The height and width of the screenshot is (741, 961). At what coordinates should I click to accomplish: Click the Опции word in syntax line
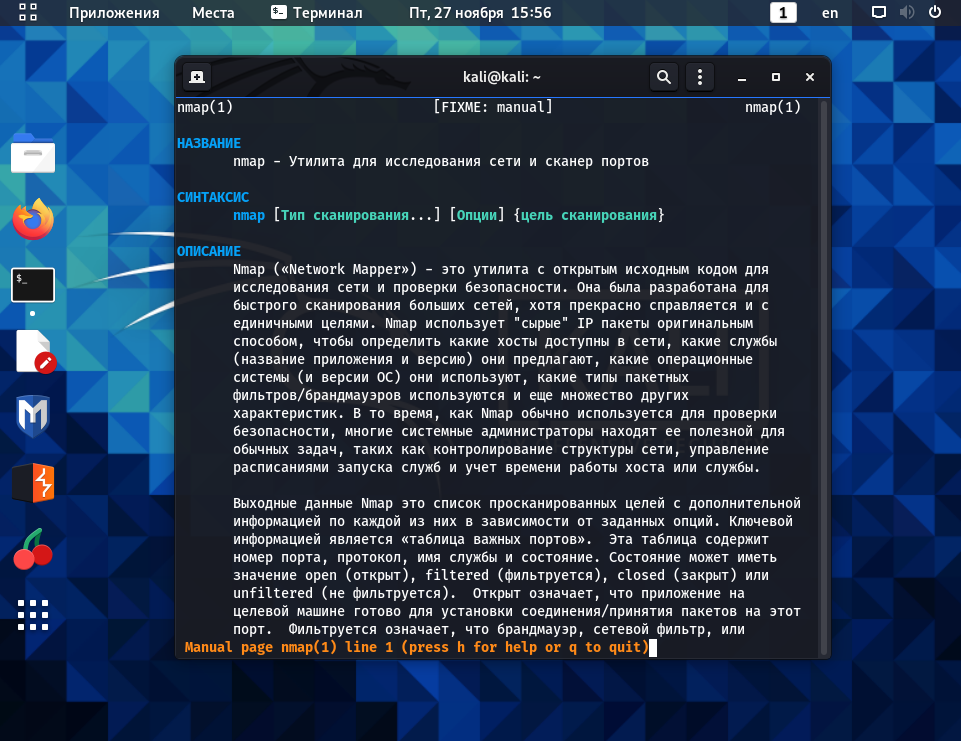click(x=477, y=215)
